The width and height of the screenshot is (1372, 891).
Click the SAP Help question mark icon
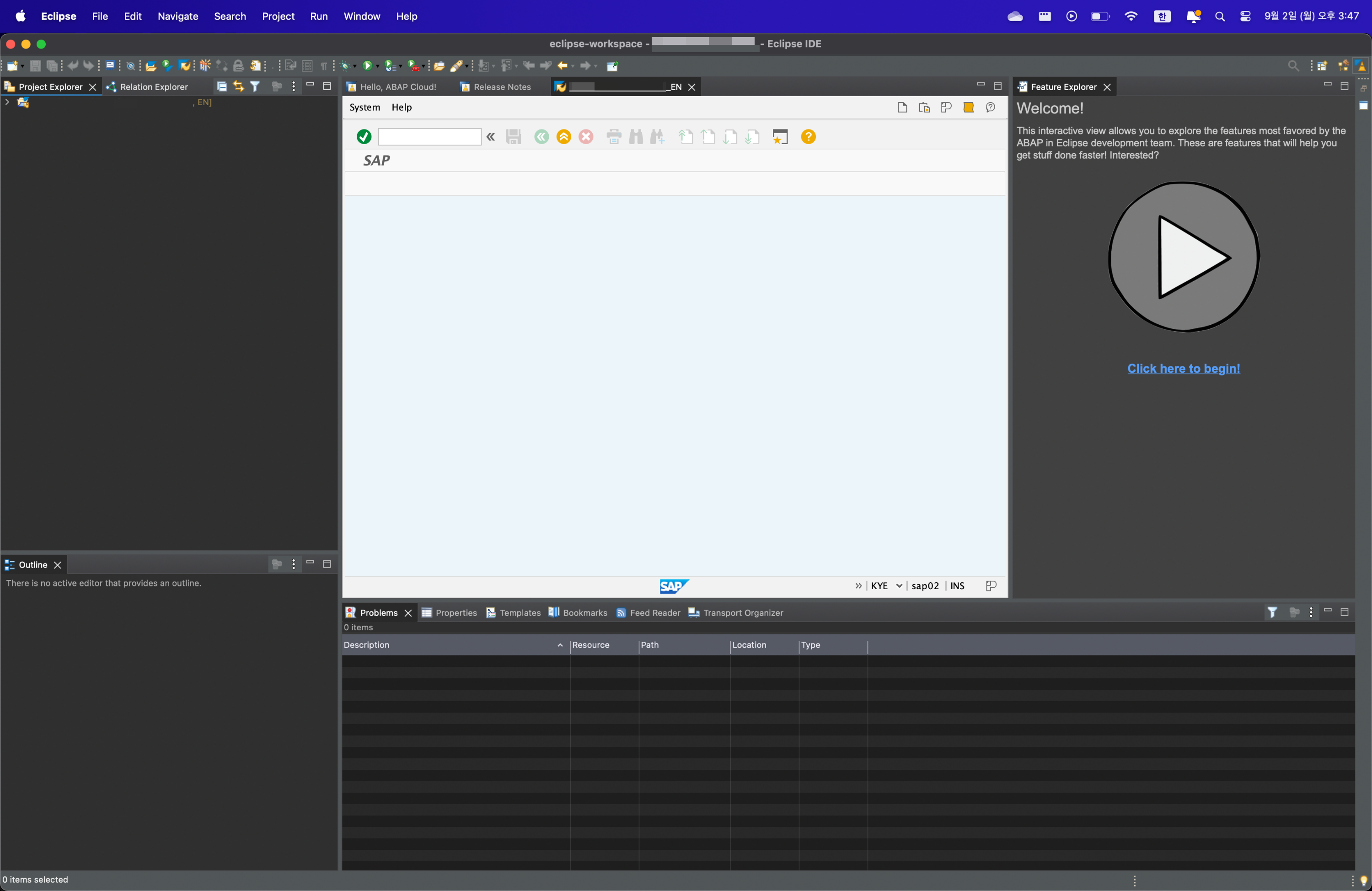point(808,137)
